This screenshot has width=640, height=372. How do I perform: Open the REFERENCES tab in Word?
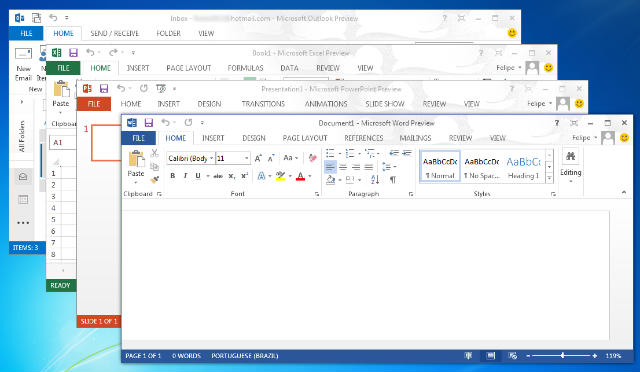tap(364, 138)
